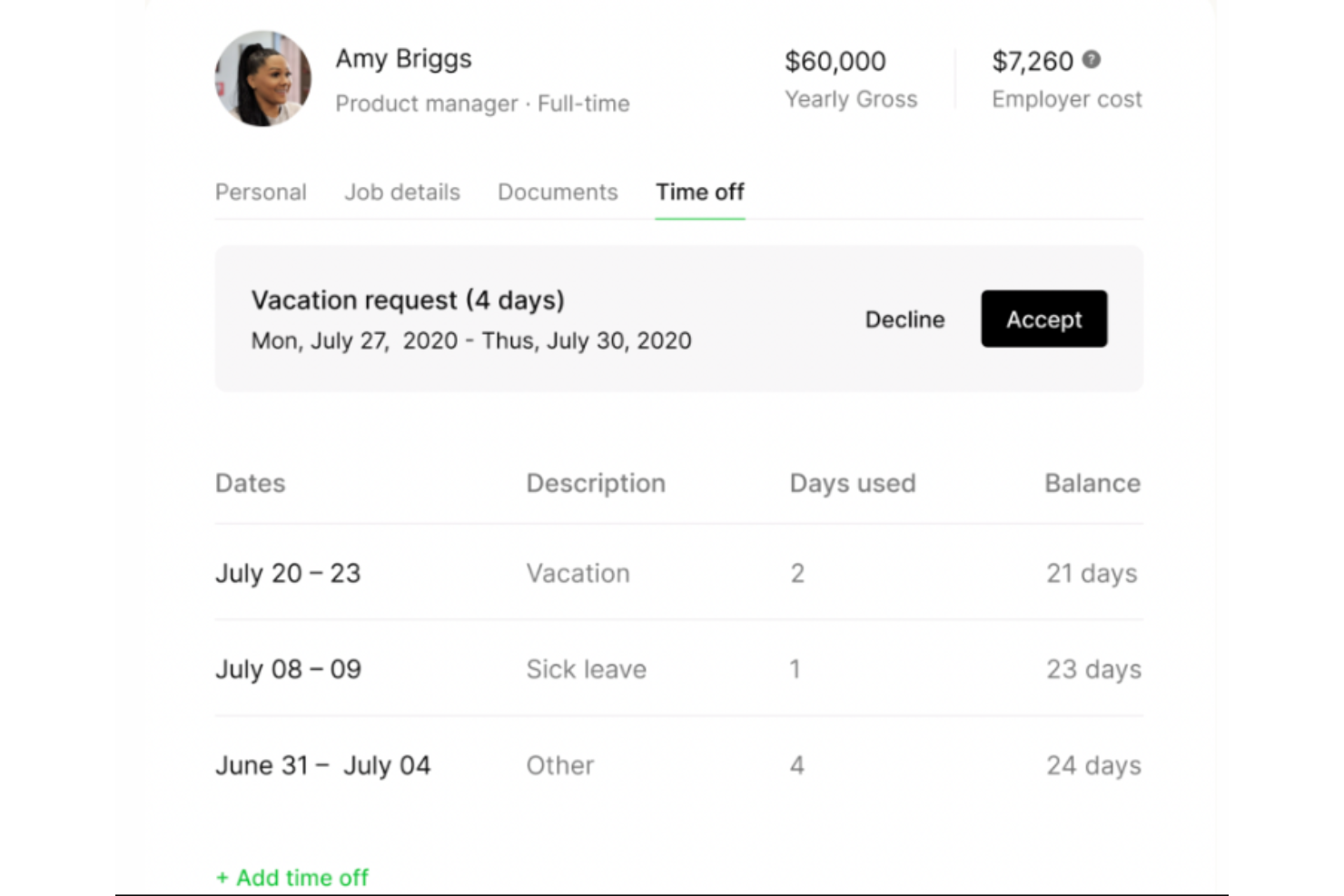This screenshot has width=1344, height=896.
Task: Click the vacation request date range text
Action: point(470,340)
